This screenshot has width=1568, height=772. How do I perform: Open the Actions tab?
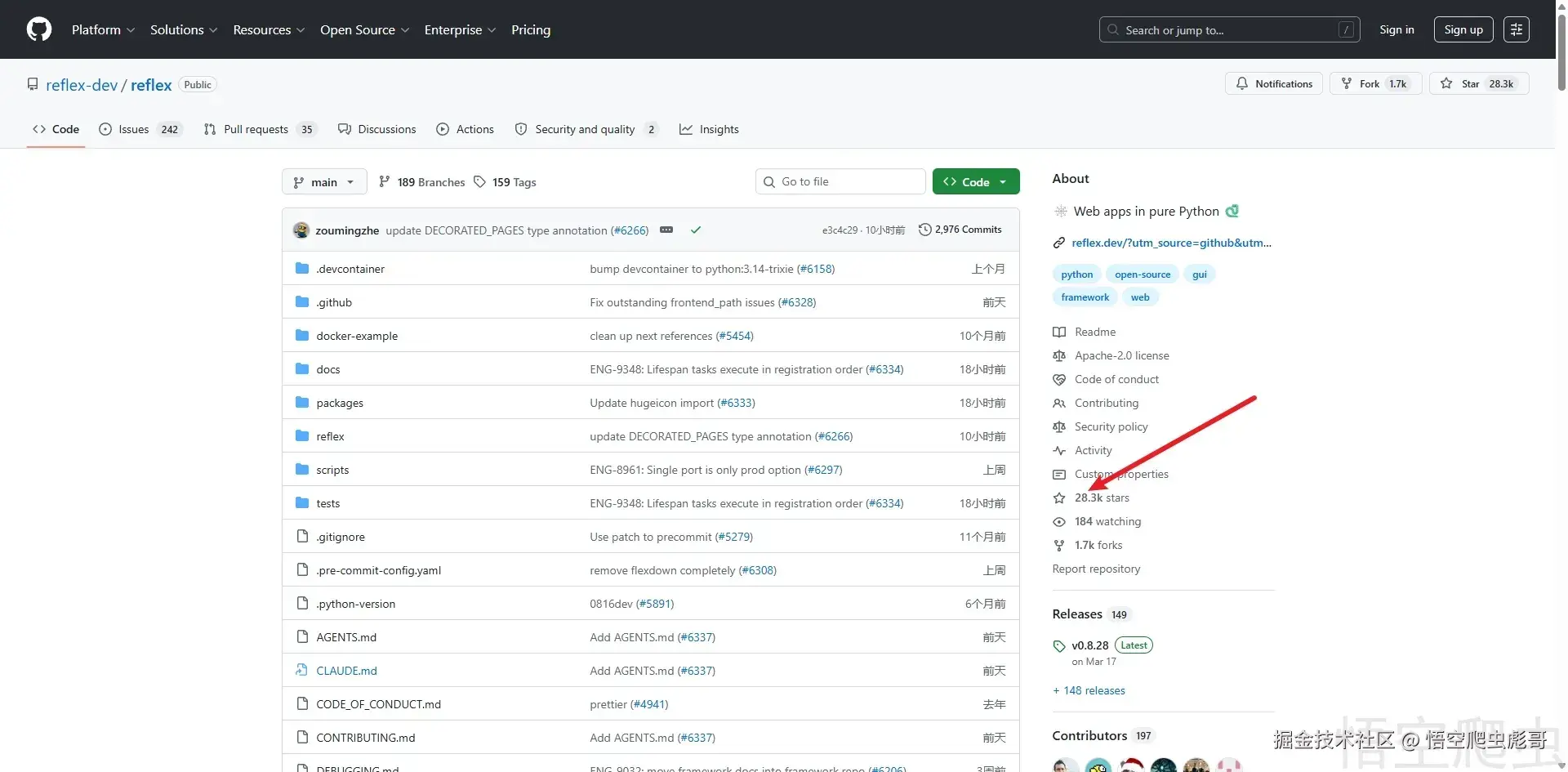(465, 129)
